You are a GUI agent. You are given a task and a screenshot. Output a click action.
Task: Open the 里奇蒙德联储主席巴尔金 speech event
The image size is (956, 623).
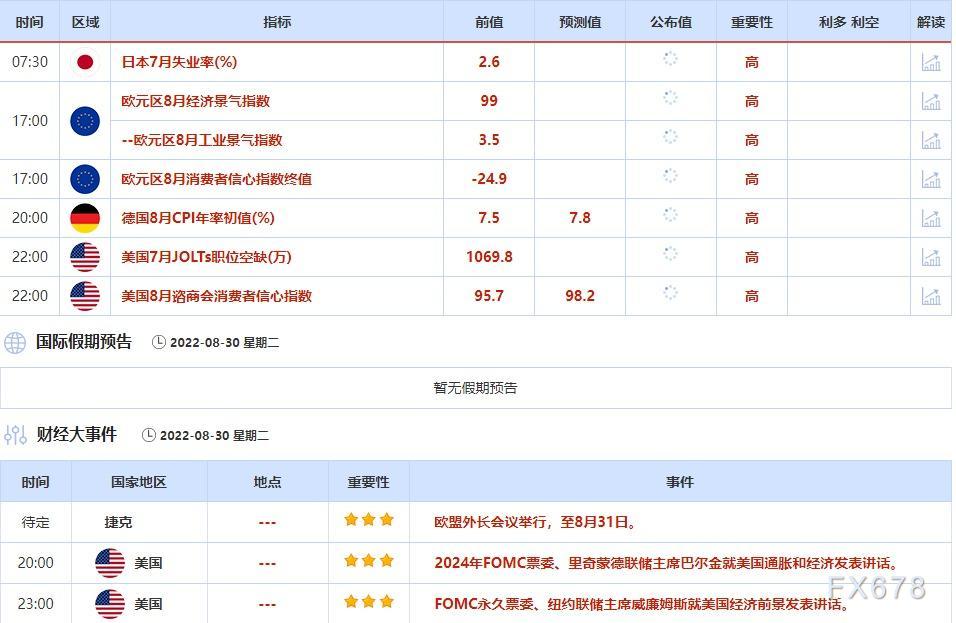[x=666, y=563]
